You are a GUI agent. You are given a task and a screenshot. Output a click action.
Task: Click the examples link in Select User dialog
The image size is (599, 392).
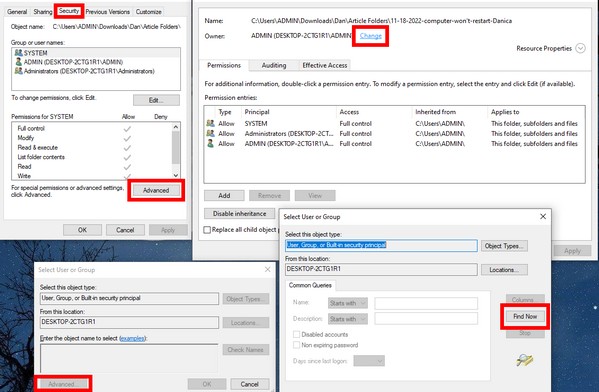[132, 338]
